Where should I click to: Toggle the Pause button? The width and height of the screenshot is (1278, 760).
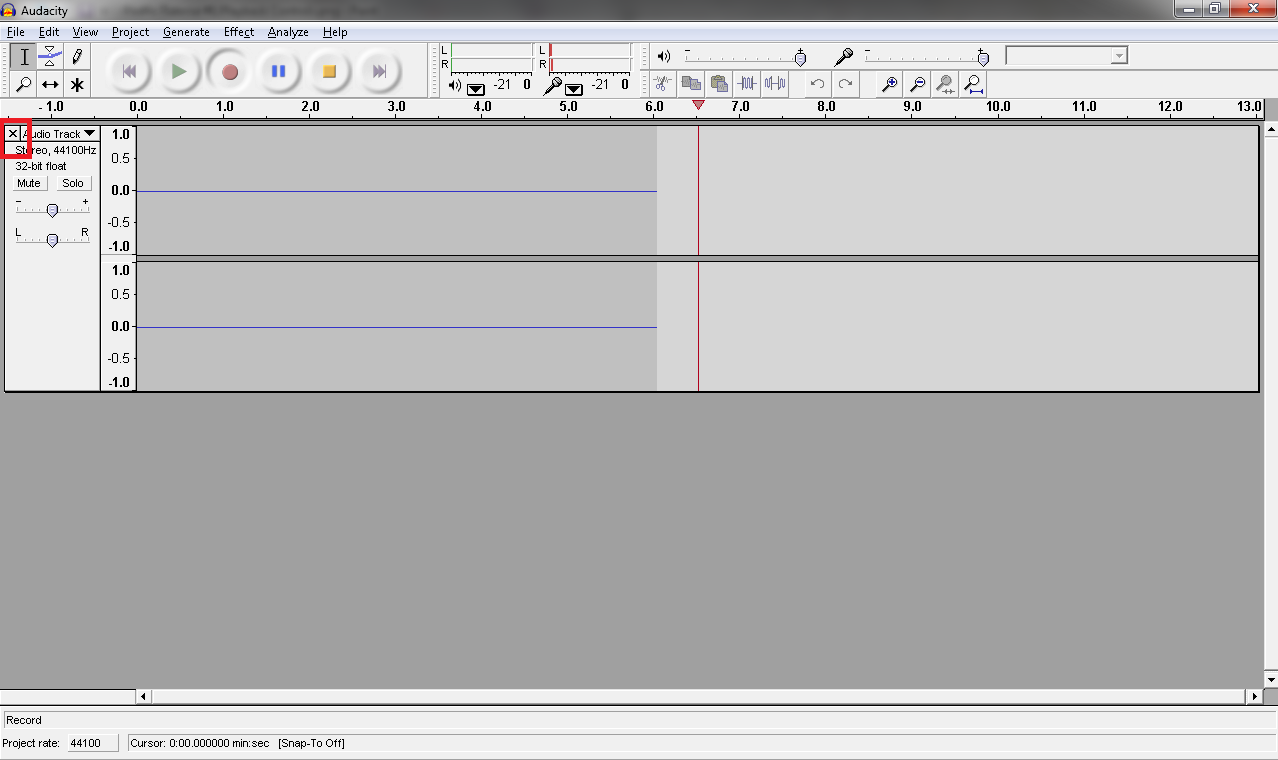[x=279, y=71]
